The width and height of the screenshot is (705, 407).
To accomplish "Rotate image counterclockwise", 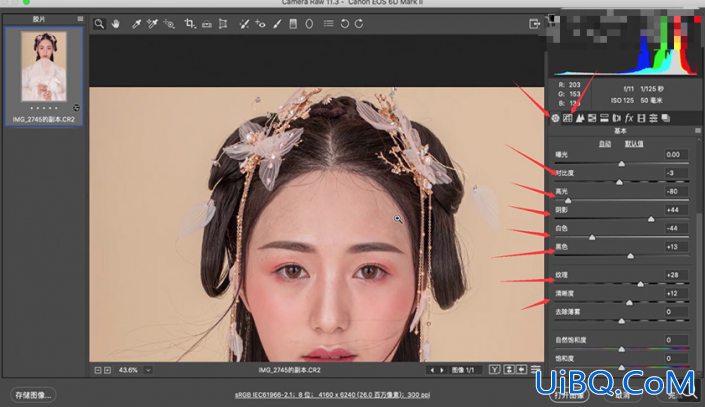I will coord(344,24).
